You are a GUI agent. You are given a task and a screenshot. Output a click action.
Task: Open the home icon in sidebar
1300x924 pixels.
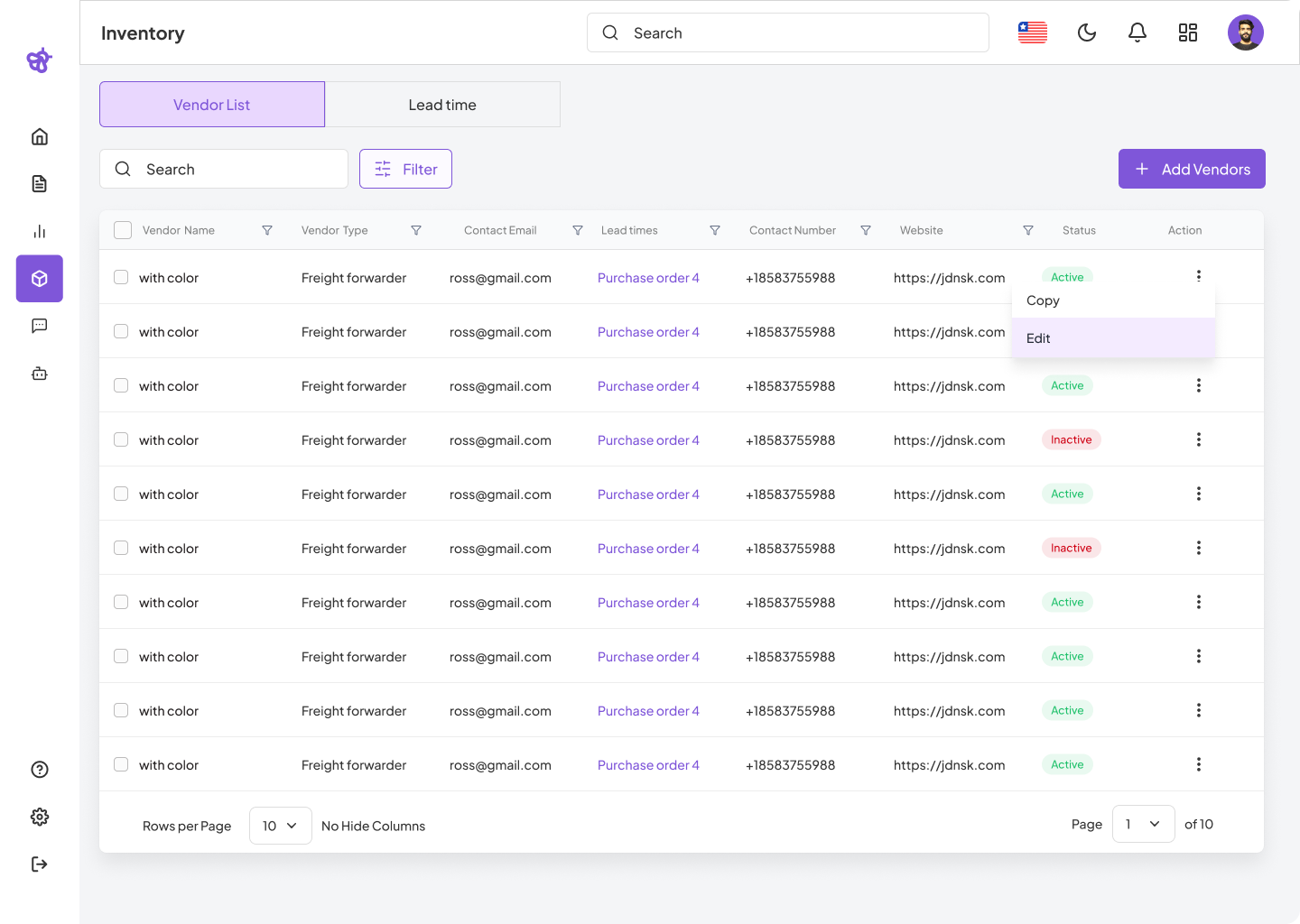tap(40, 136)
